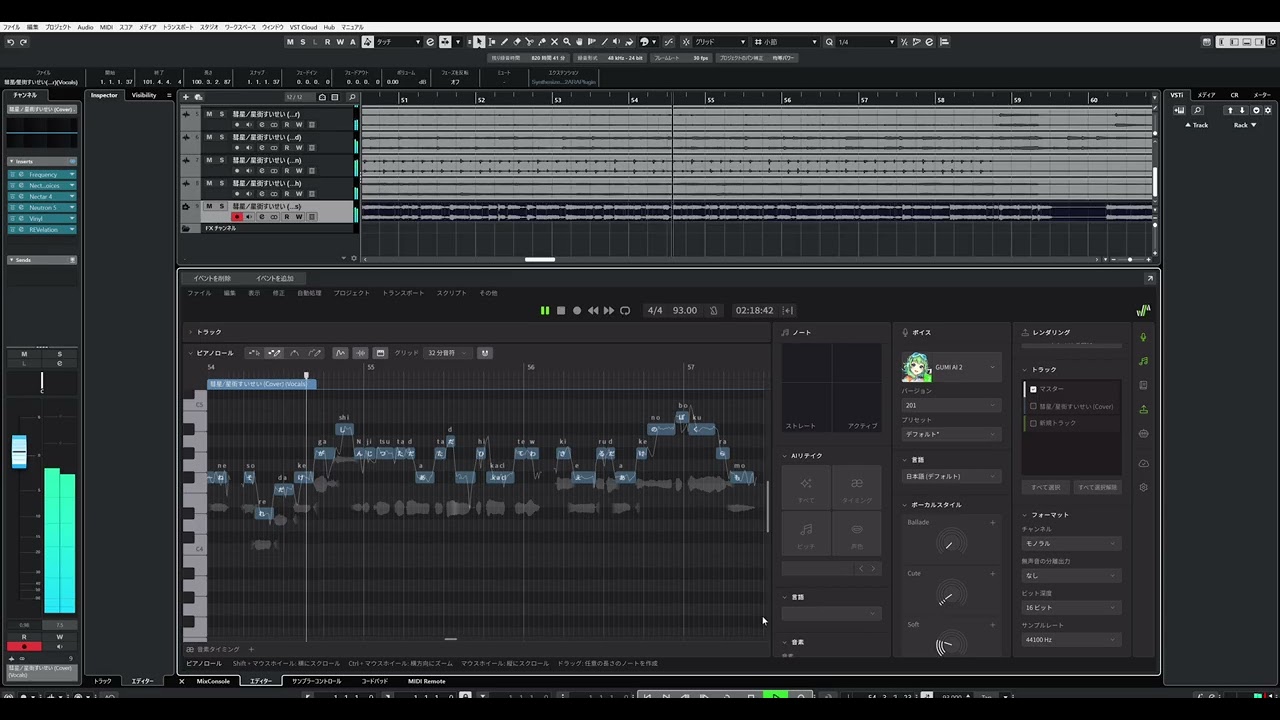The width and height of the screenshot is (1280, 720).
Task: Open the スクリプト menu in Synthesizer V
Action: [451, 293]
